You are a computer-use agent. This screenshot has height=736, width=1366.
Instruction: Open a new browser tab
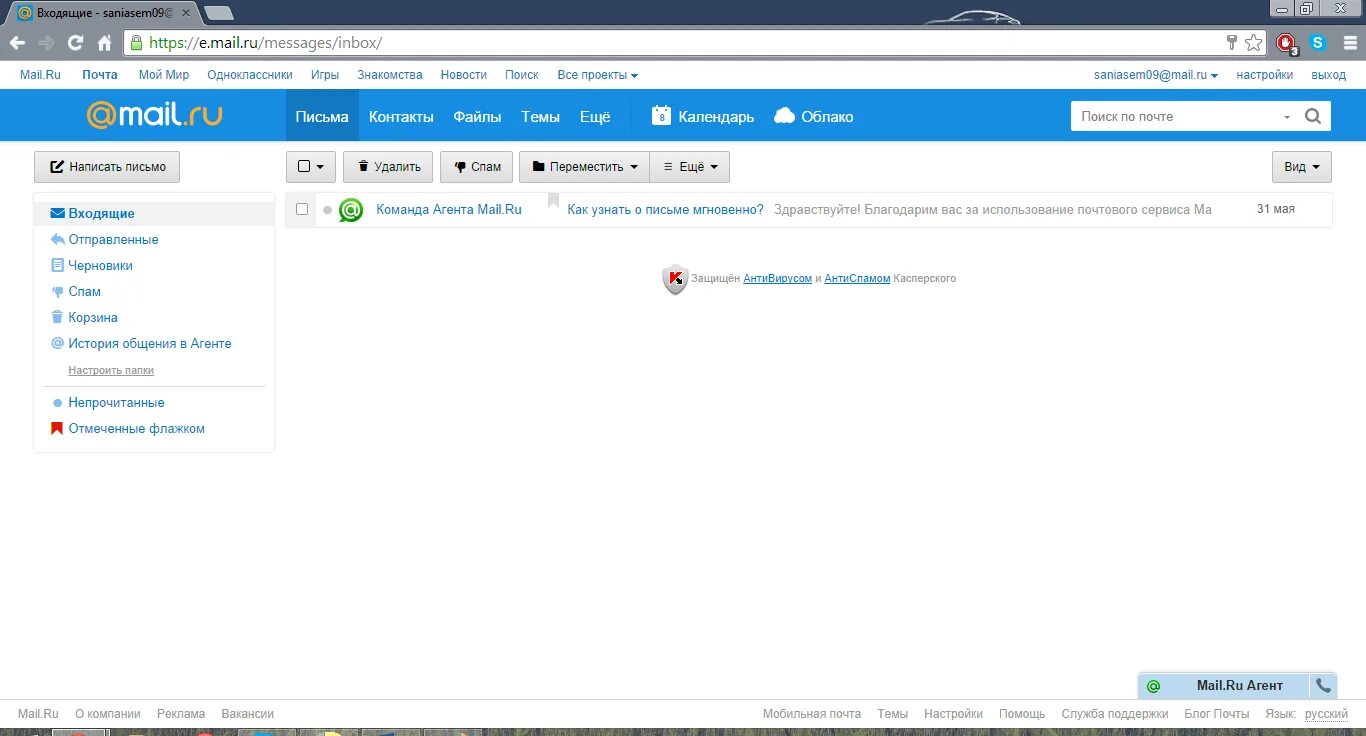pos(219,13)
